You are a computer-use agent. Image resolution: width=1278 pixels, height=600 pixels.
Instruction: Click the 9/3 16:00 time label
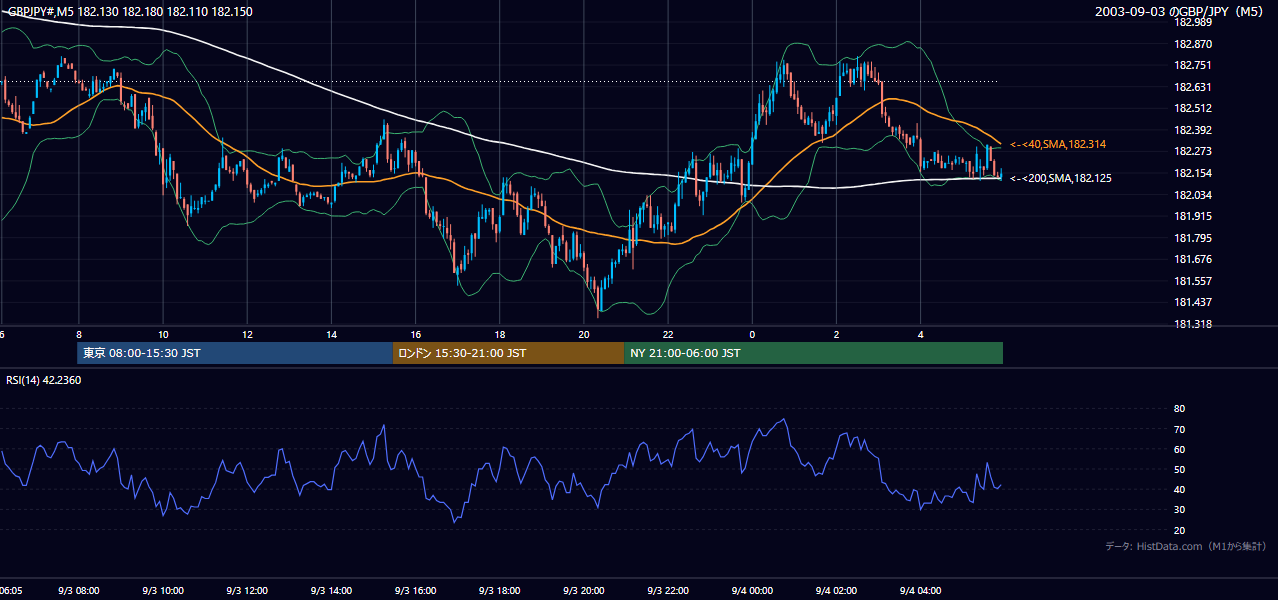[x=415, y=591]
